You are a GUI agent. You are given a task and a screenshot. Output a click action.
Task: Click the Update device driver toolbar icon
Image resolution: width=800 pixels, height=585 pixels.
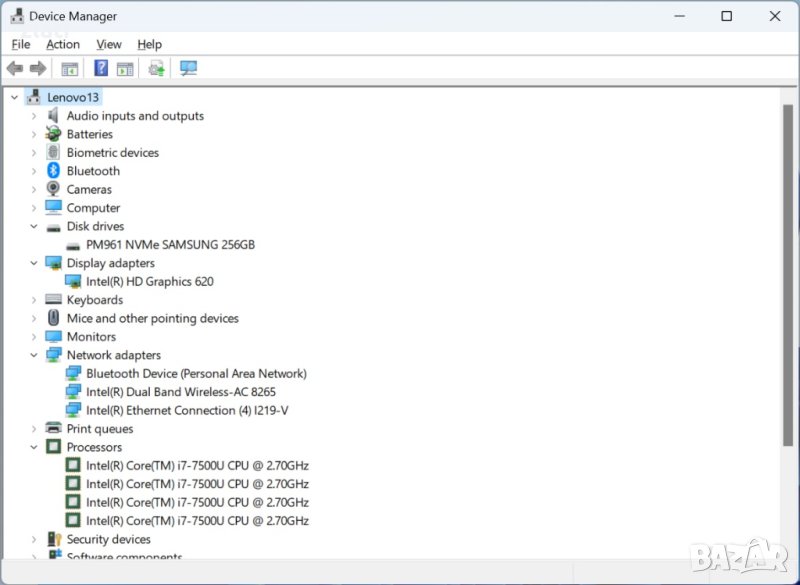click(156, 68)
